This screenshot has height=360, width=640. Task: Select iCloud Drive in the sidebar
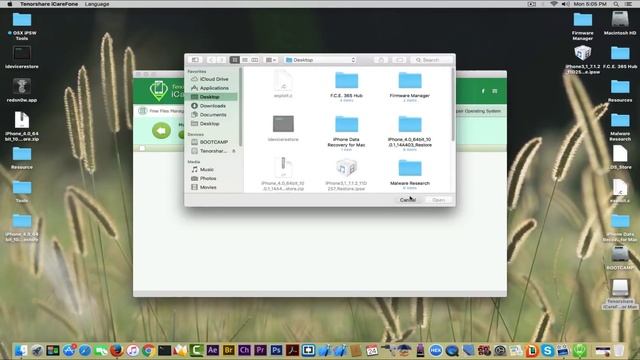tap(213, 79)
